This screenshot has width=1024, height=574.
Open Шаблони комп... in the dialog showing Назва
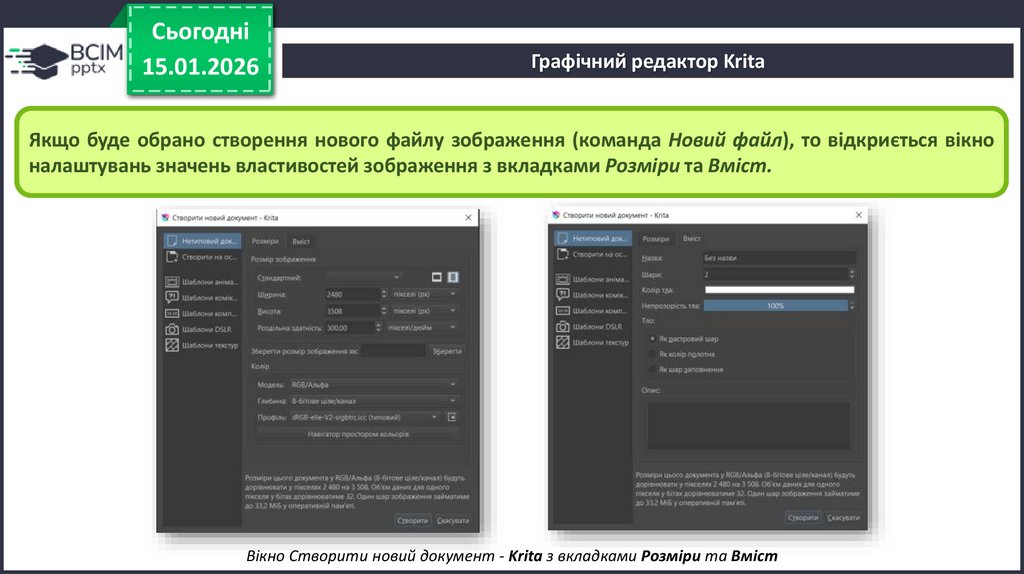(x=593, y=311)
